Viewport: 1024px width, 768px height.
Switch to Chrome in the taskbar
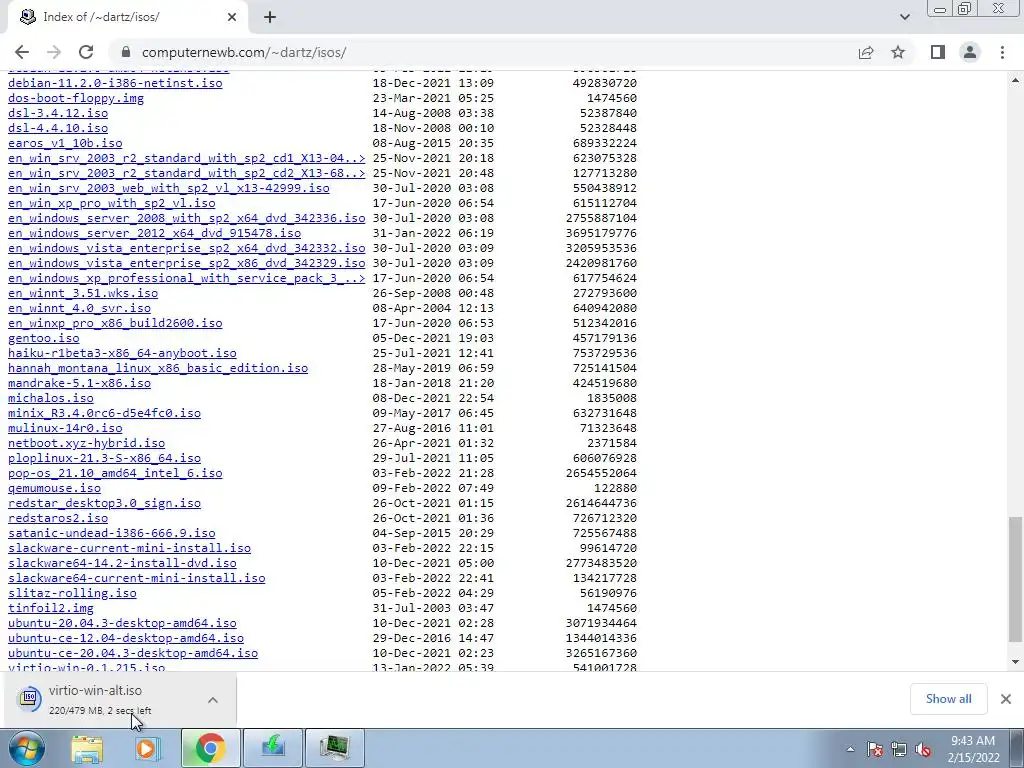pyautogui.click(x=210, y=748)
